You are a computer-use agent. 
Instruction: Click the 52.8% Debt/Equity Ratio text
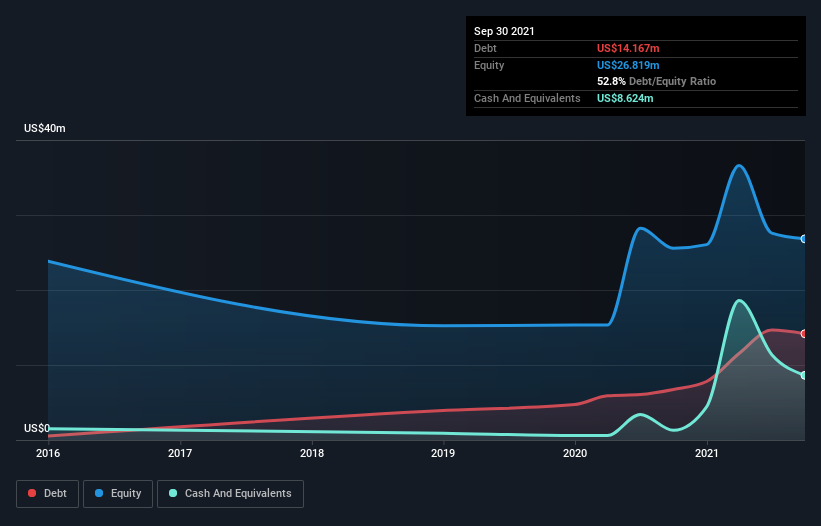point(657,81)
